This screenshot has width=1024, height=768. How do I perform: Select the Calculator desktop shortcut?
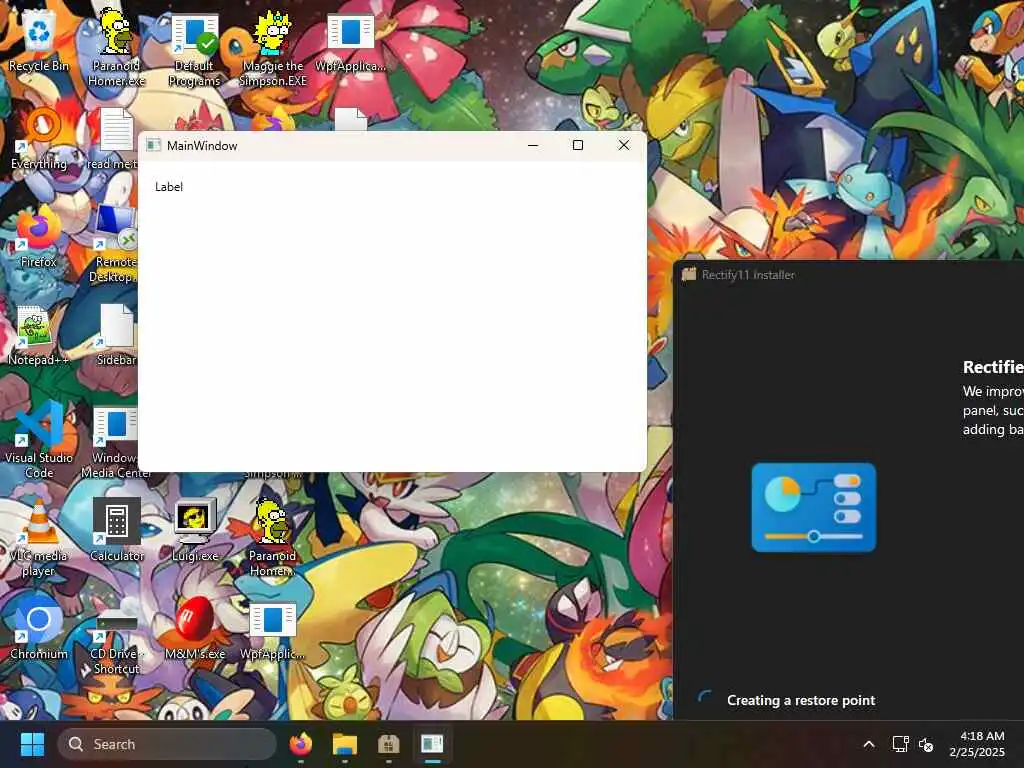click(116, 530)
